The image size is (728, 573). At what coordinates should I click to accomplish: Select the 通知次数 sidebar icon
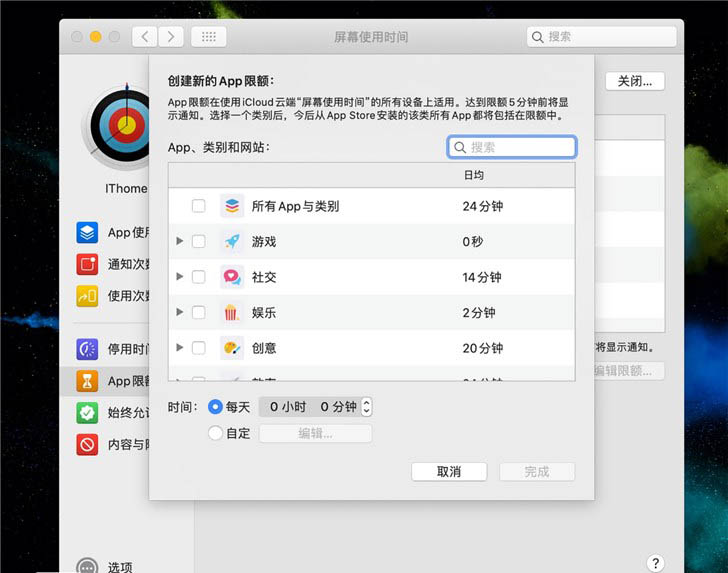point(88,264)
